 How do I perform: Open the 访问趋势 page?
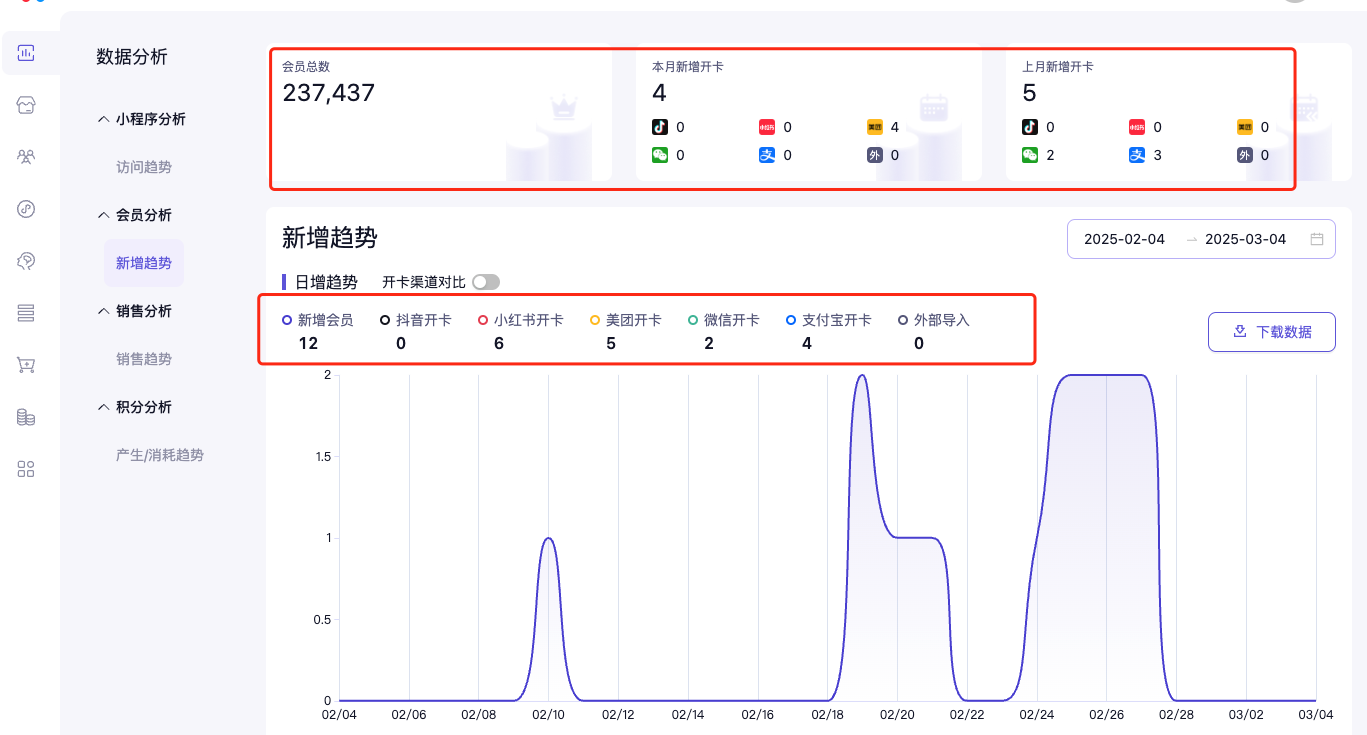click(144, 167)
